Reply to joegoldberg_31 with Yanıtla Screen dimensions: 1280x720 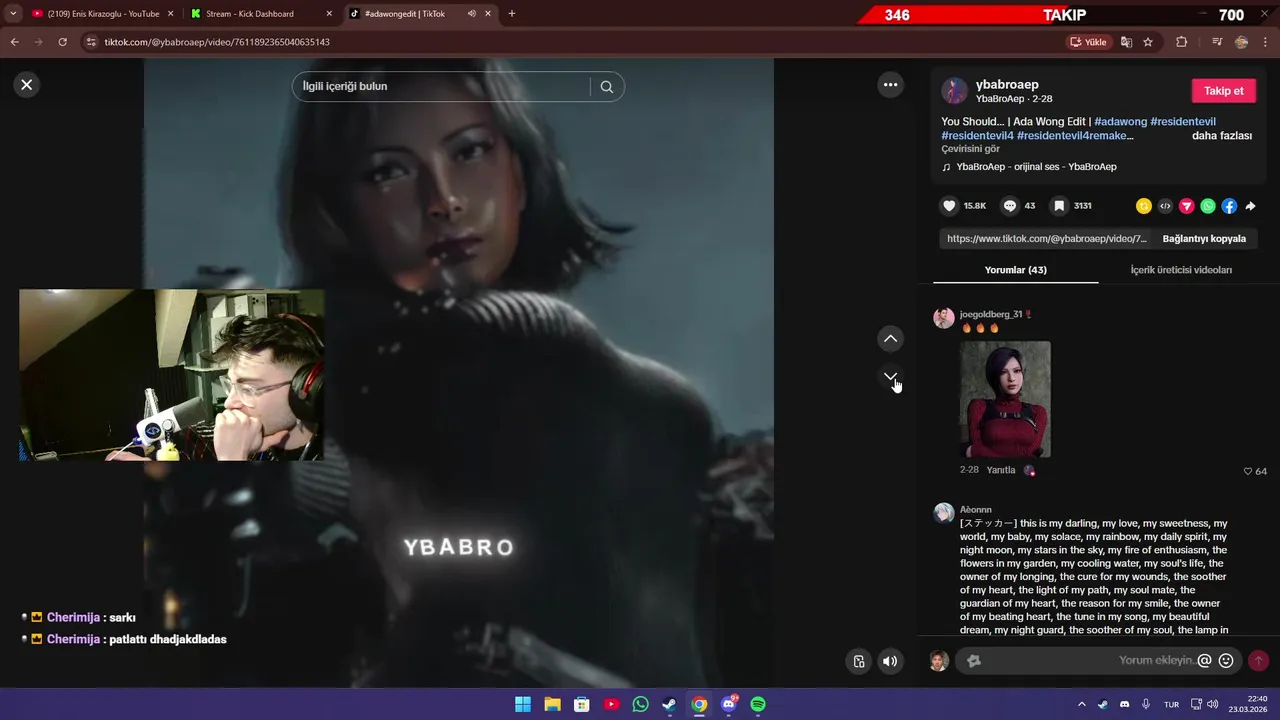pyautogui.click(x=1001, y=470)
